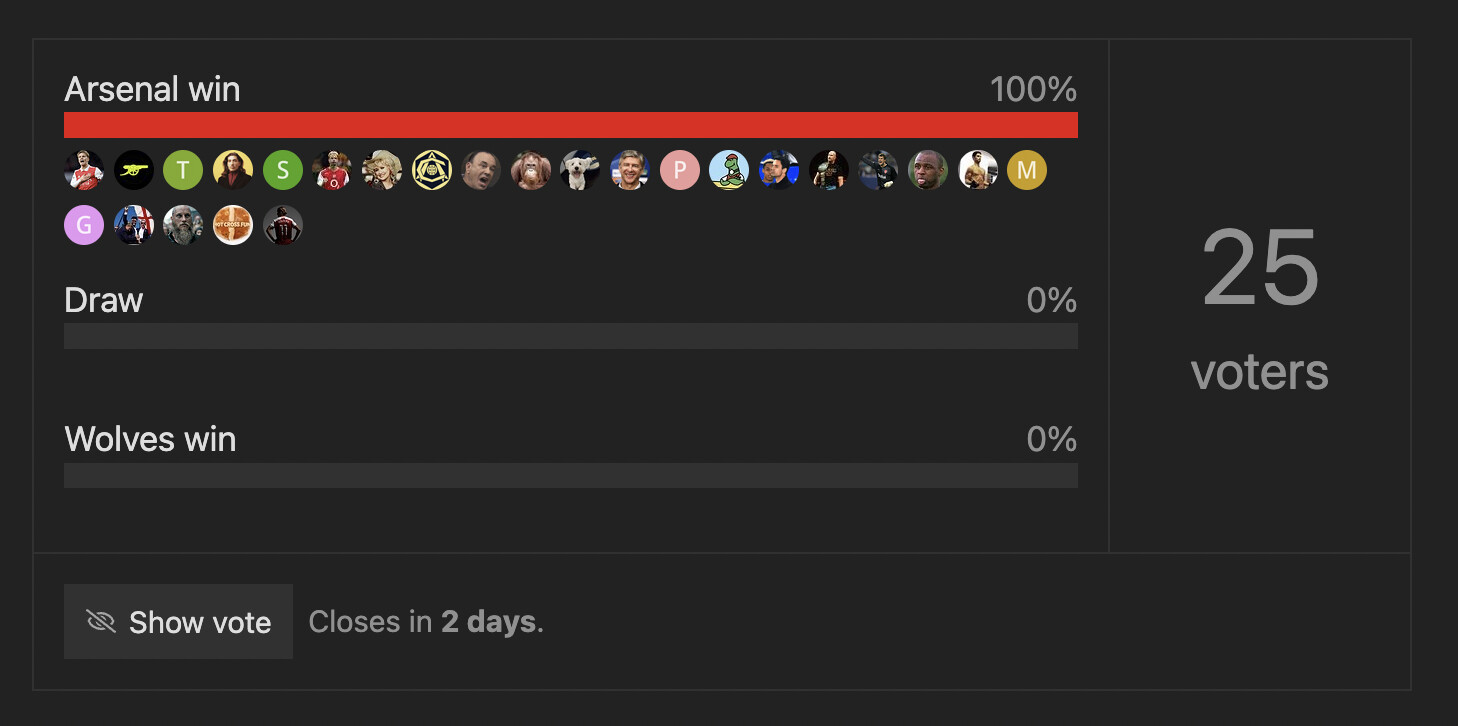Open the green 'T' letter avatar
This screenshot has width=1458, height=726.
(183, 170)
